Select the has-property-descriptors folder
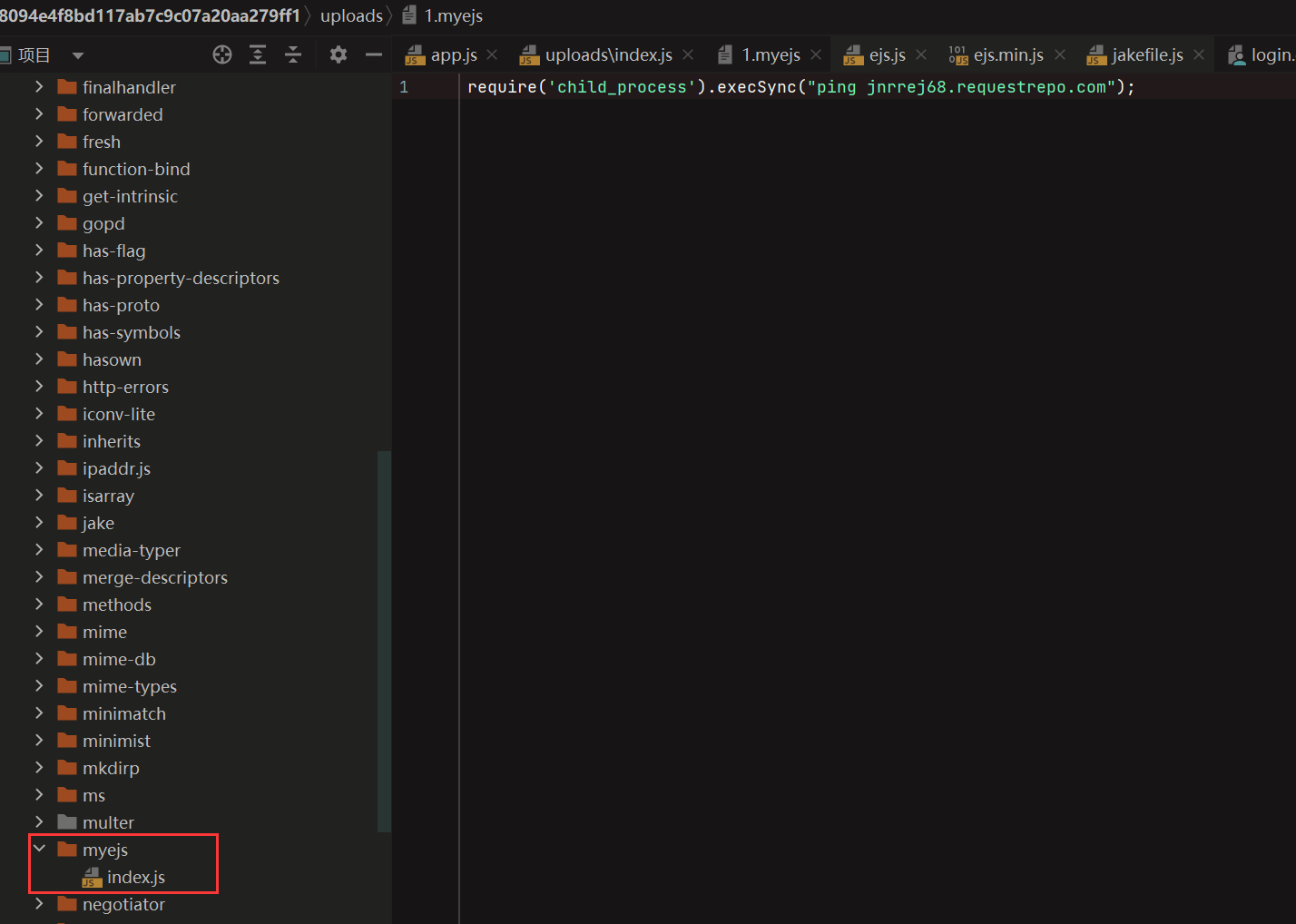 [181, 278]
